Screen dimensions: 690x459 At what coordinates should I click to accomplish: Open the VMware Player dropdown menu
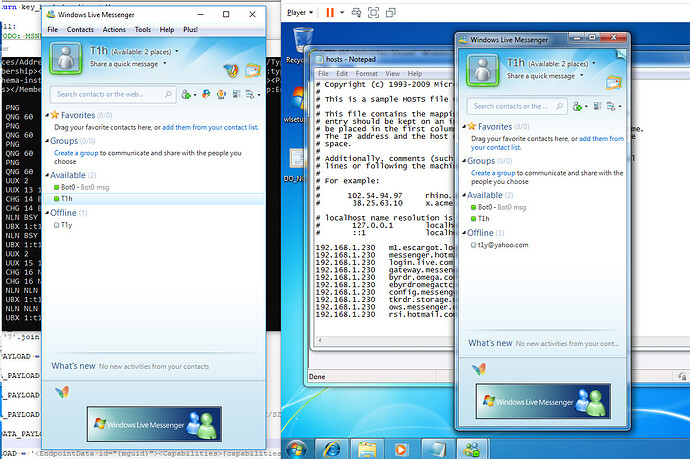click(x=300, y=13)
